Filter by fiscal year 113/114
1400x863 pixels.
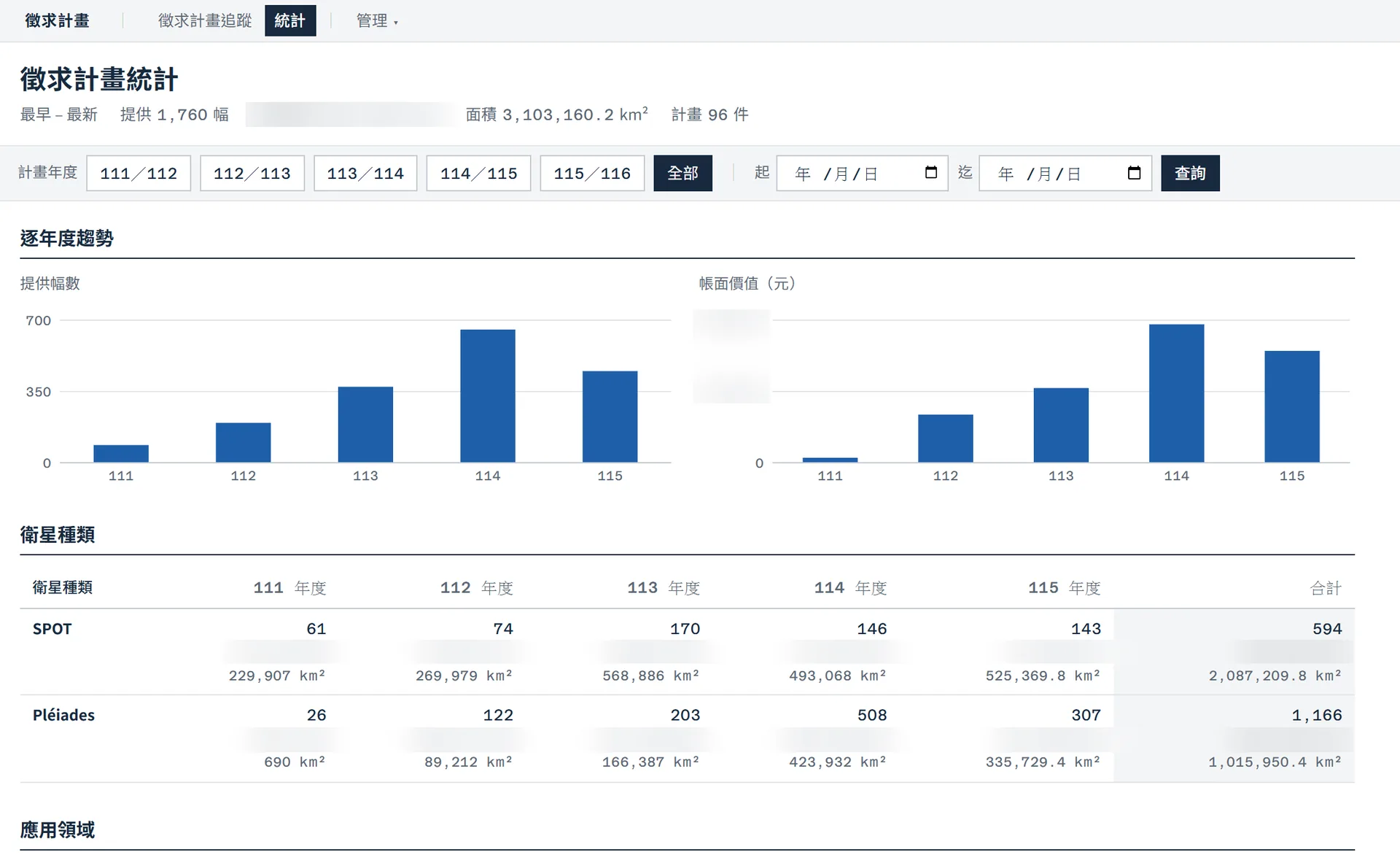click(365, 174)
